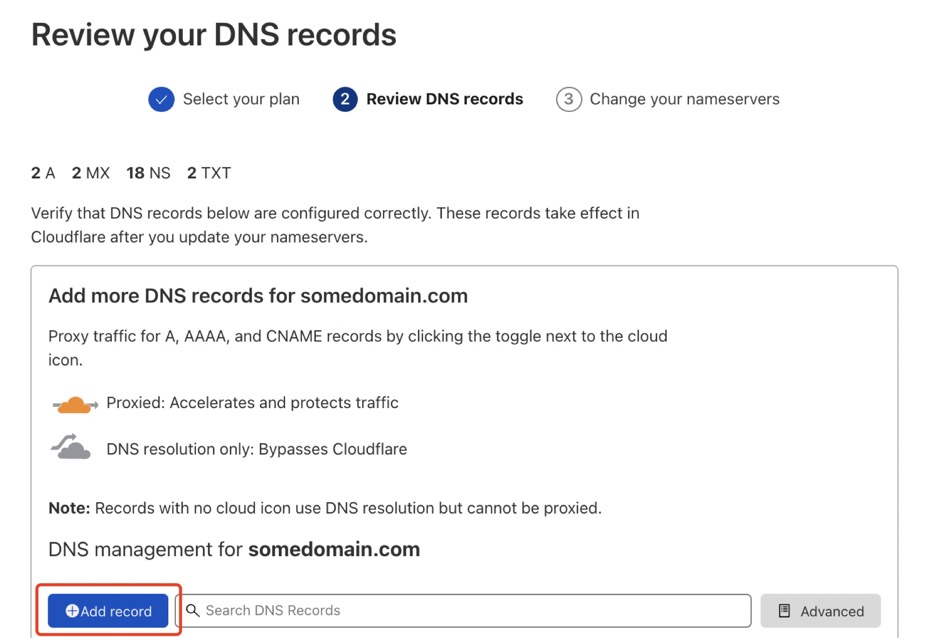Click the magnifying glass in the search field
This screenshot has width=936, height=638.
point(193,610)
